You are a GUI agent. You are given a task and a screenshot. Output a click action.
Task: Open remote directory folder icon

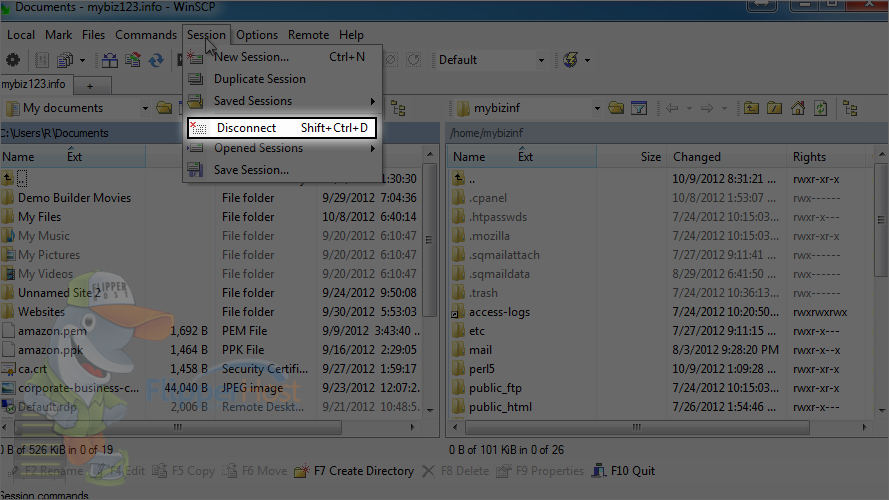click(x=616, y=108)
